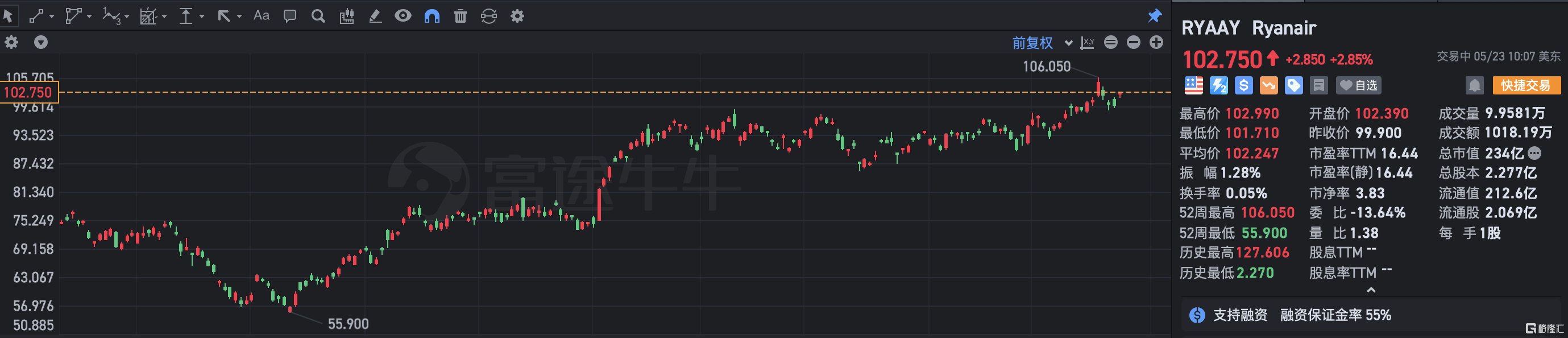Select the hatched channel drawing tool
Viewport: 1568px width, 338px height.
coord(148,16)
